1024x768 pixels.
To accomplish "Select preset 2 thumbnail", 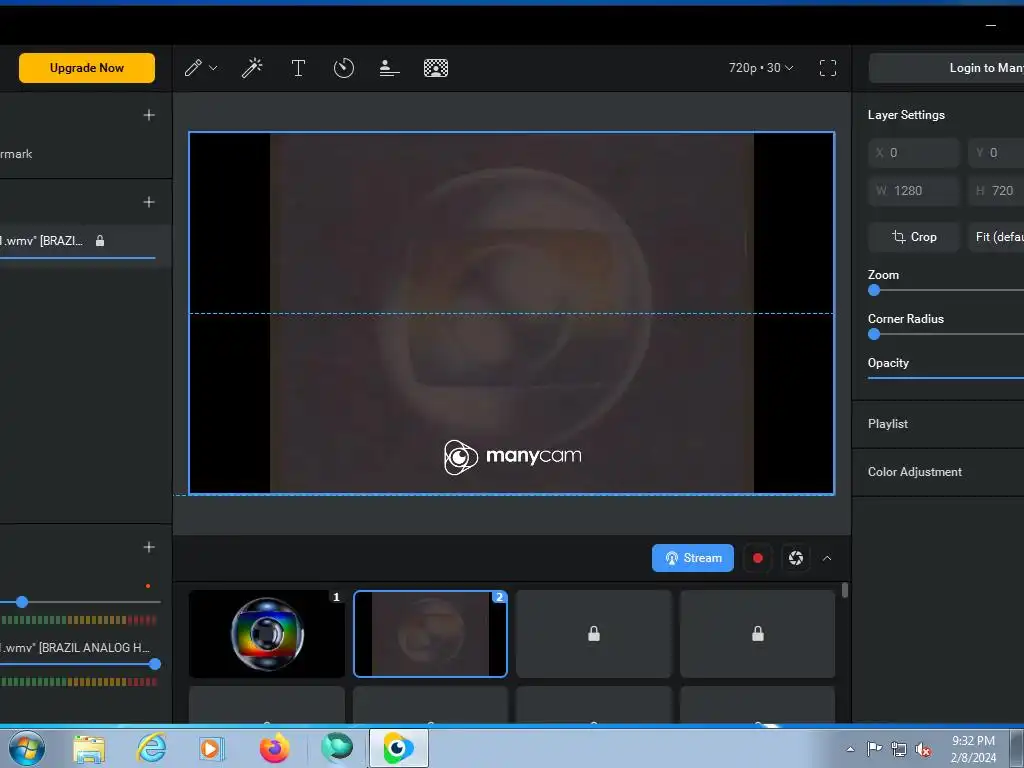I will (x=430, y=633).
